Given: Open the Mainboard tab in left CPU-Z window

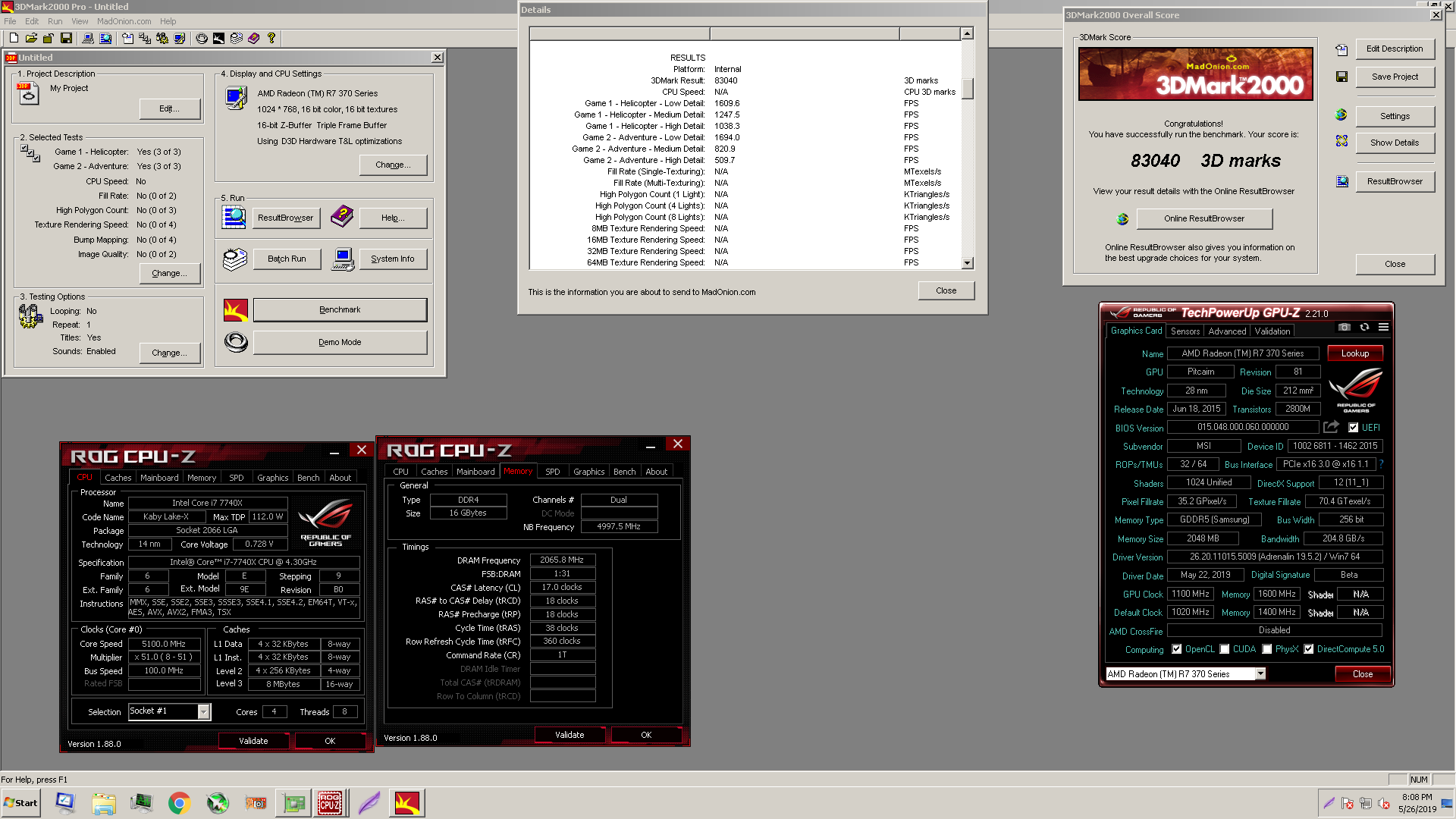Looking at the screenshot, I should (159, 478).
